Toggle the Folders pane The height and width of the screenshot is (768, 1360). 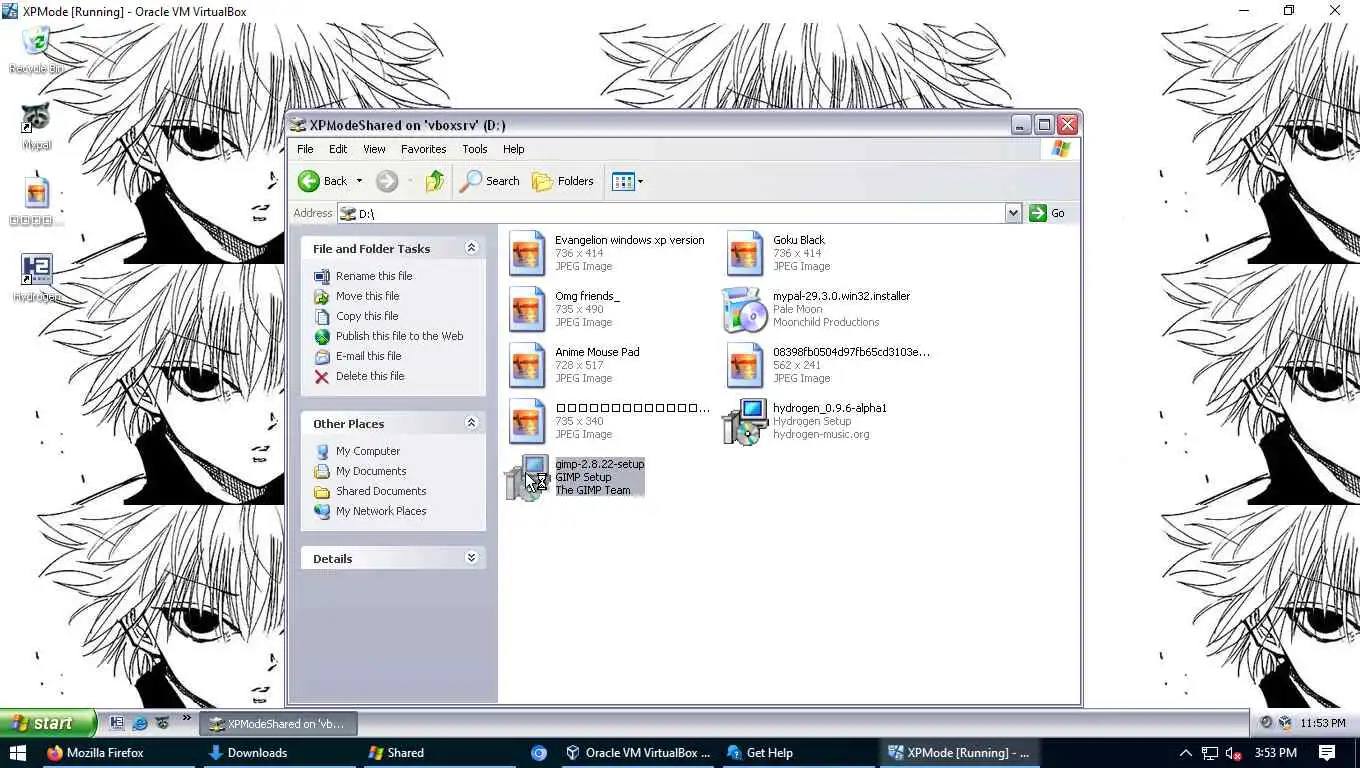click(x=563, y=181)
